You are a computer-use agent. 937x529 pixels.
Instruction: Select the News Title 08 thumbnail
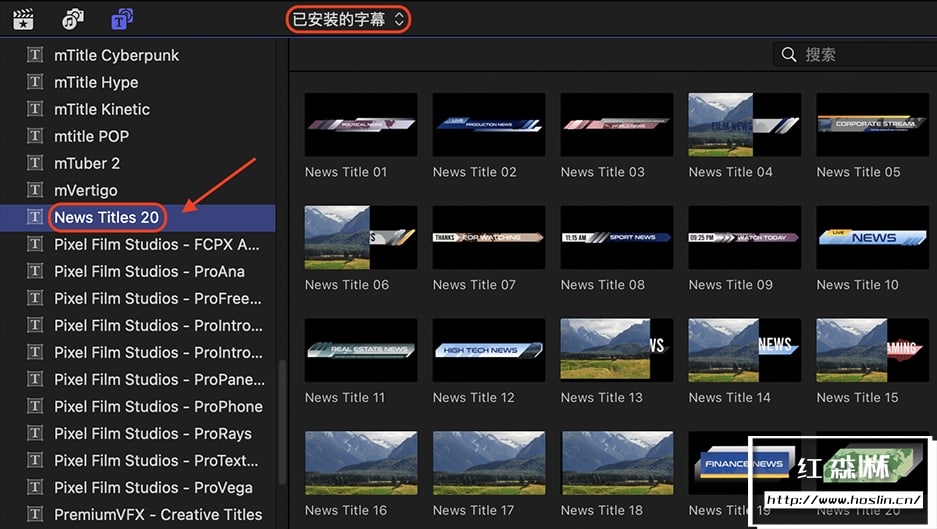(617, 237)
